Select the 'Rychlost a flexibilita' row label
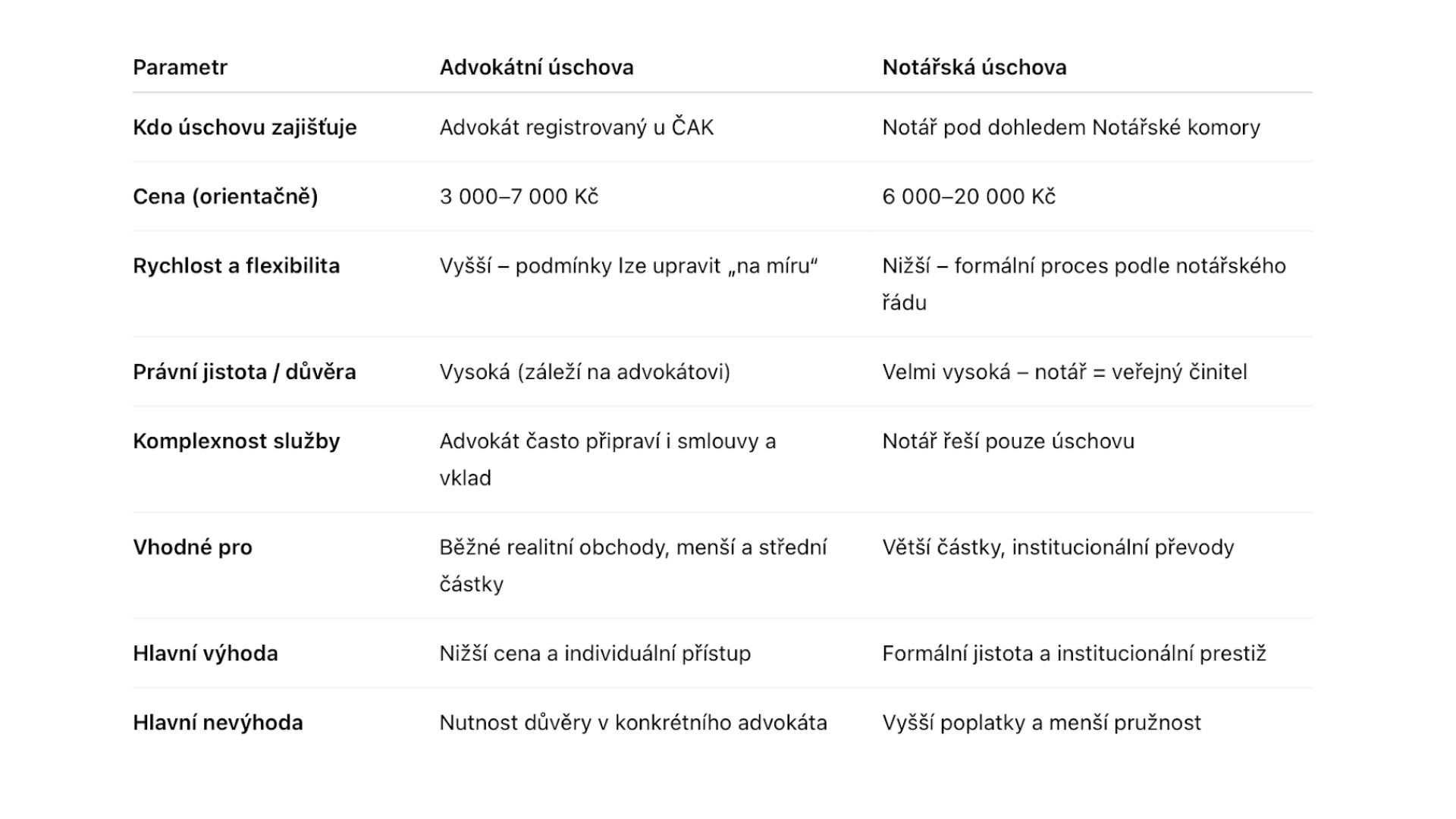Image resolution: width=1456 pixels, height=819 pixels. pyautogui.click(x=236, y=266)
